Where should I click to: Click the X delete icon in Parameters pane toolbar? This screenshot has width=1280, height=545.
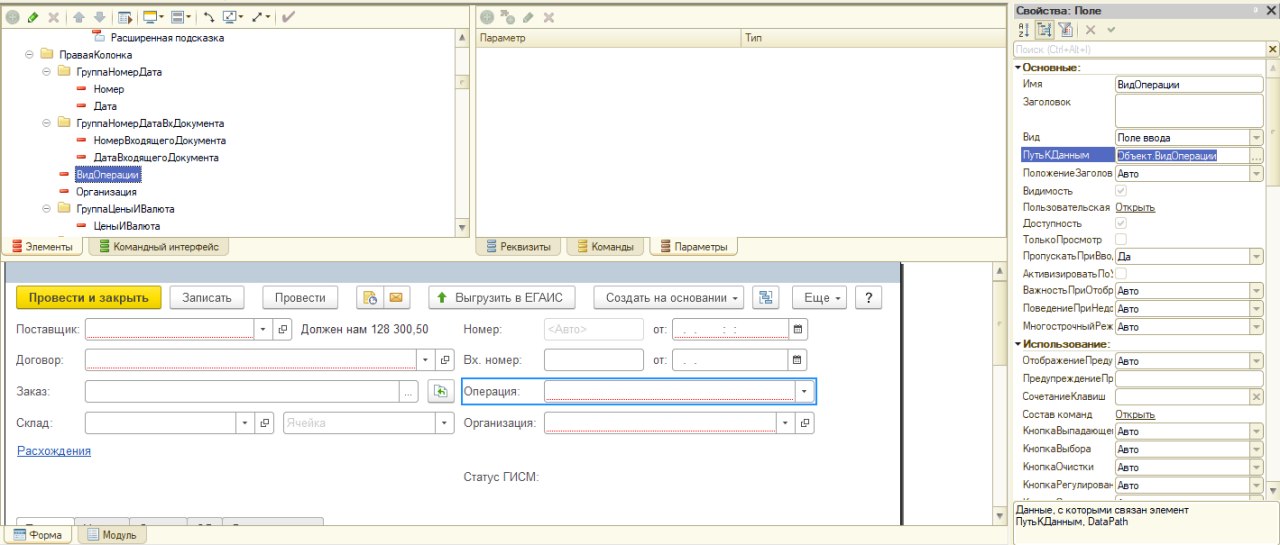[549, 17]
